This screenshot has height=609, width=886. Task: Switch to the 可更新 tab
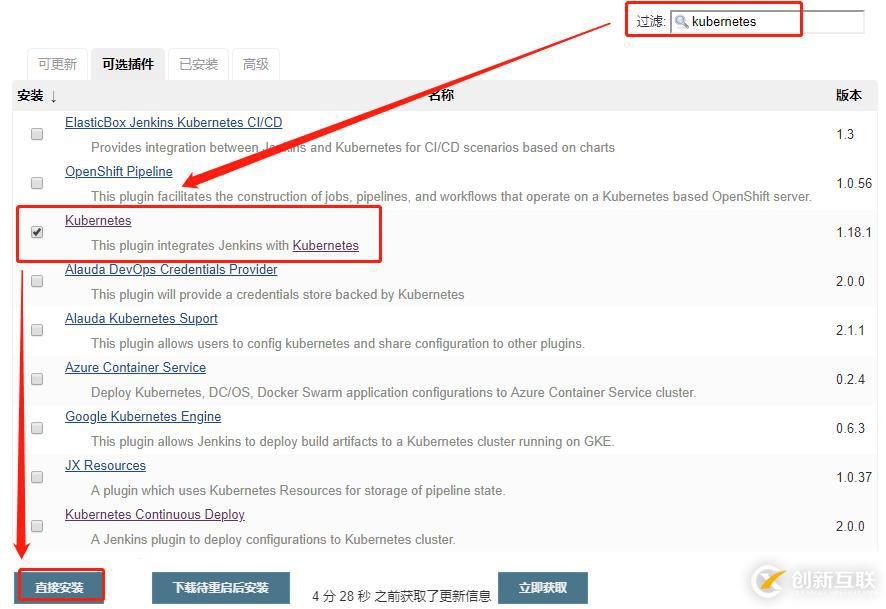(57, 64)
